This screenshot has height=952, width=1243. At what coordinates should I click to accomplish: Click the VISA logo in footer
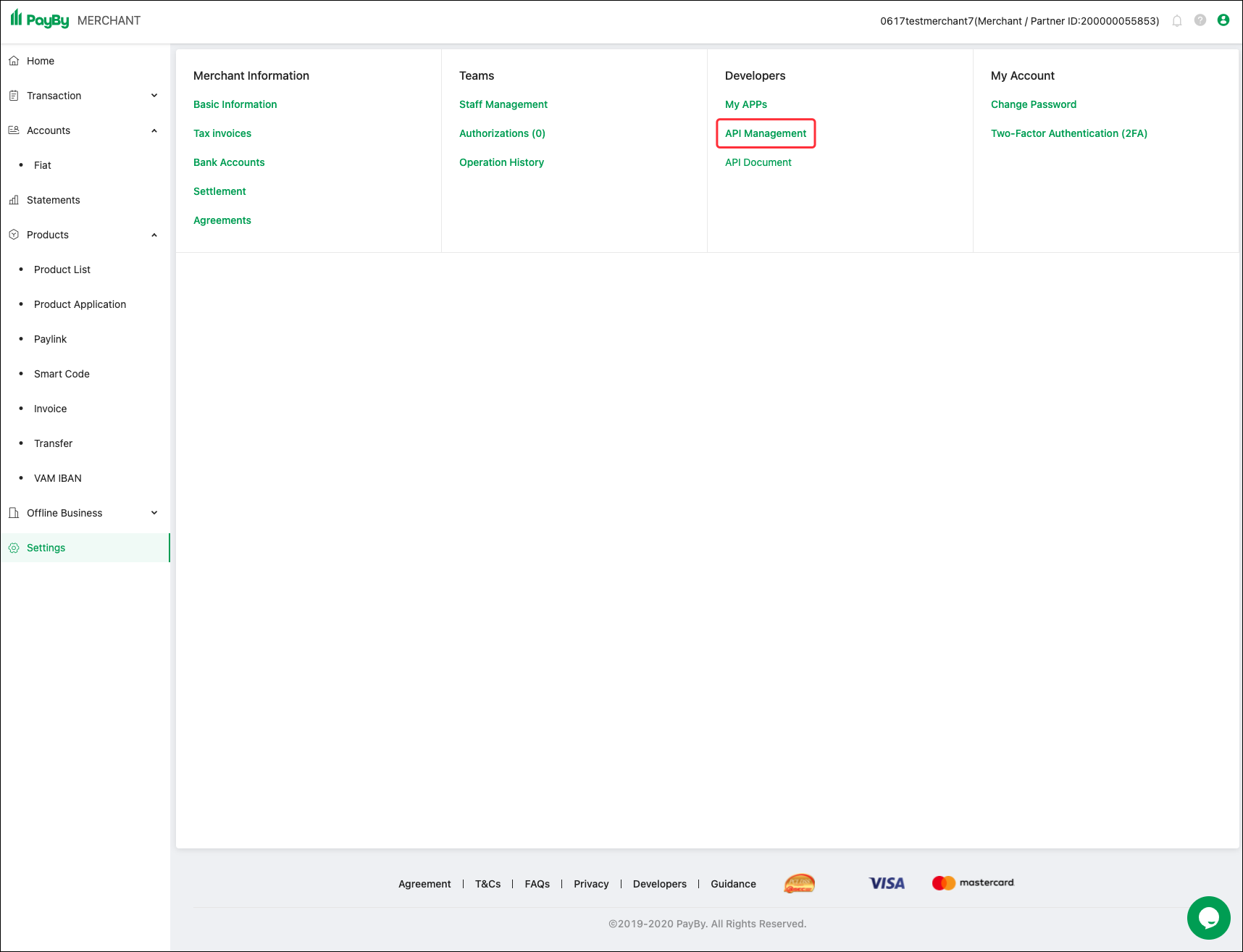click(886, 882)
